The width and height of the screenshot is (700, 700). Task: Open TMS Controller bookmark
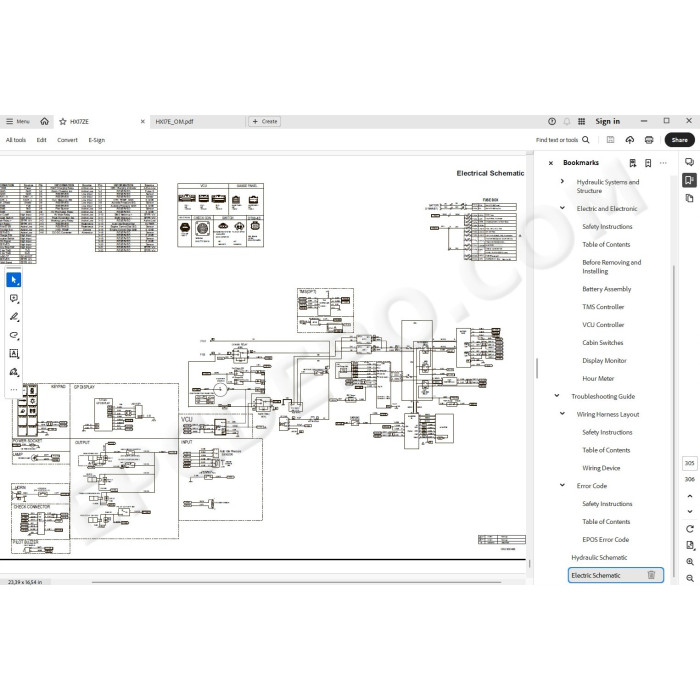coord(603,307)
